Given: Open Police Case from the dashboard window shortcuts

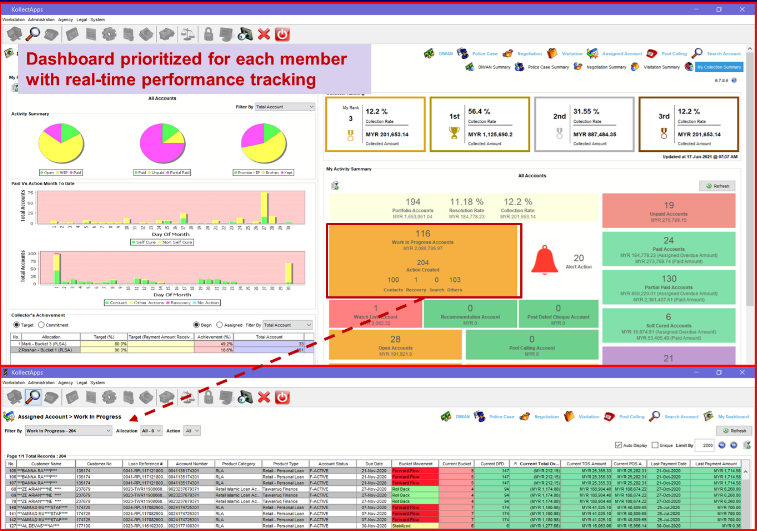Looking at the screenshot, I should (477, 54).
